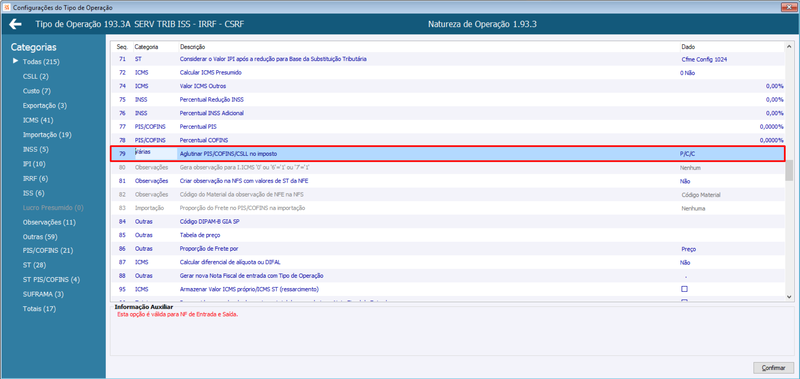This screenshot has height=379, width=800.
Task: Click the app icon in the title bar
Action: (6, 8)
